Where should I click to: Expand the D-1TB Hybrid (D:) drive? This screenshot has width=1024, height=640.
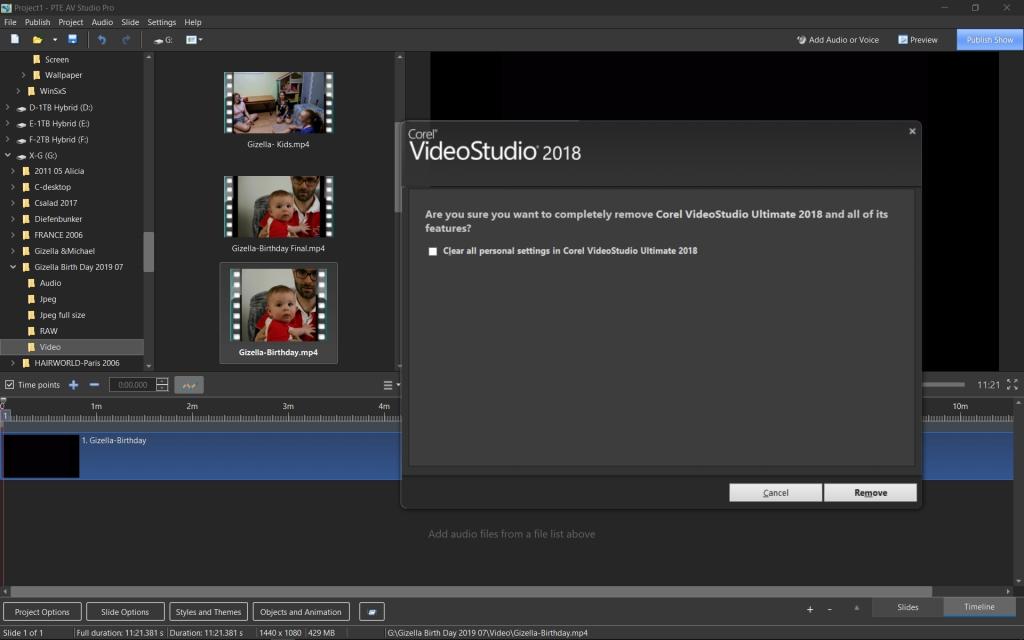(8, 107)
